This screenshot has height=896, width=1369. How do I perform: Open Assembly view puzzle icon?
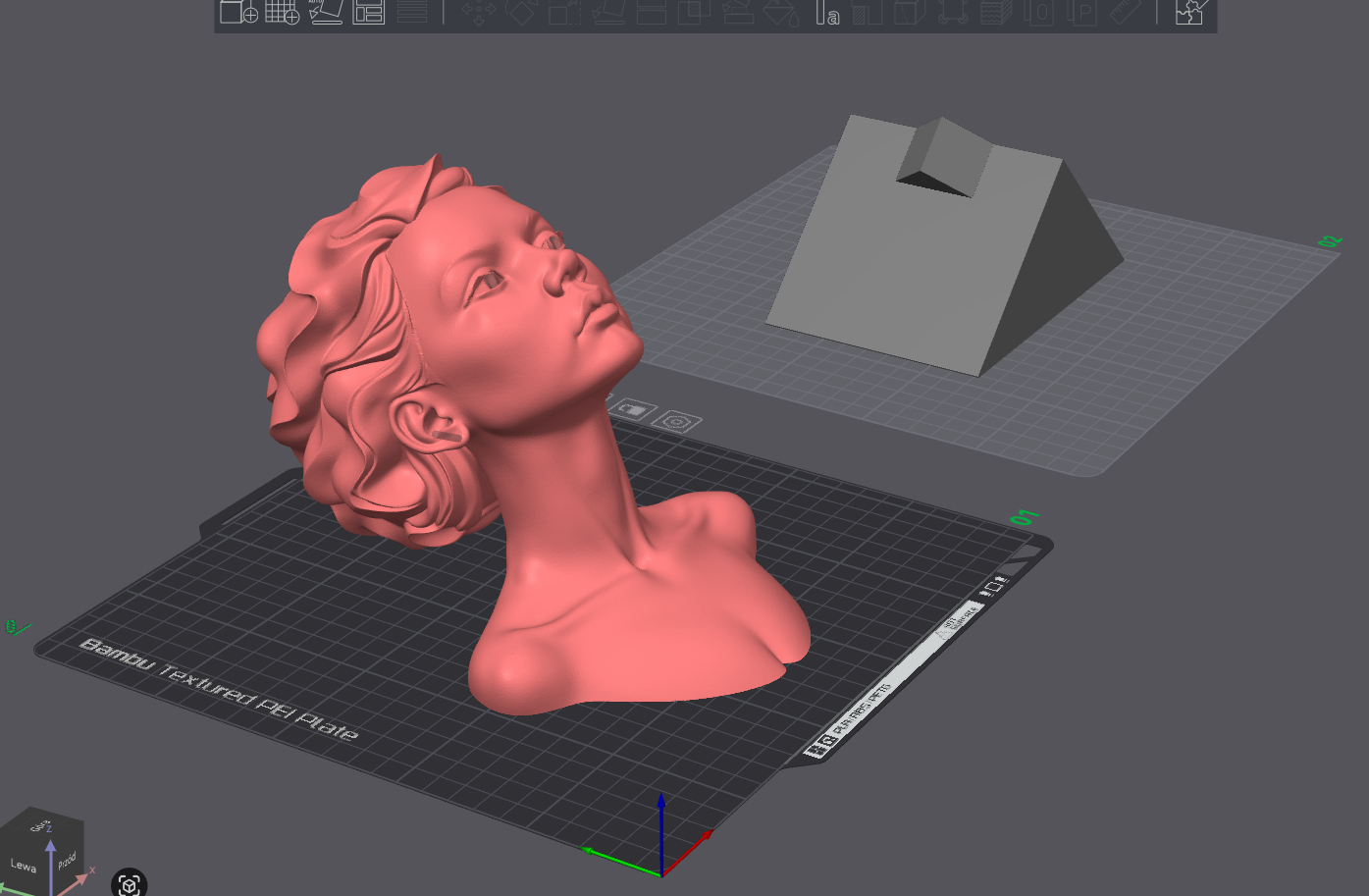click(1189, 12)
